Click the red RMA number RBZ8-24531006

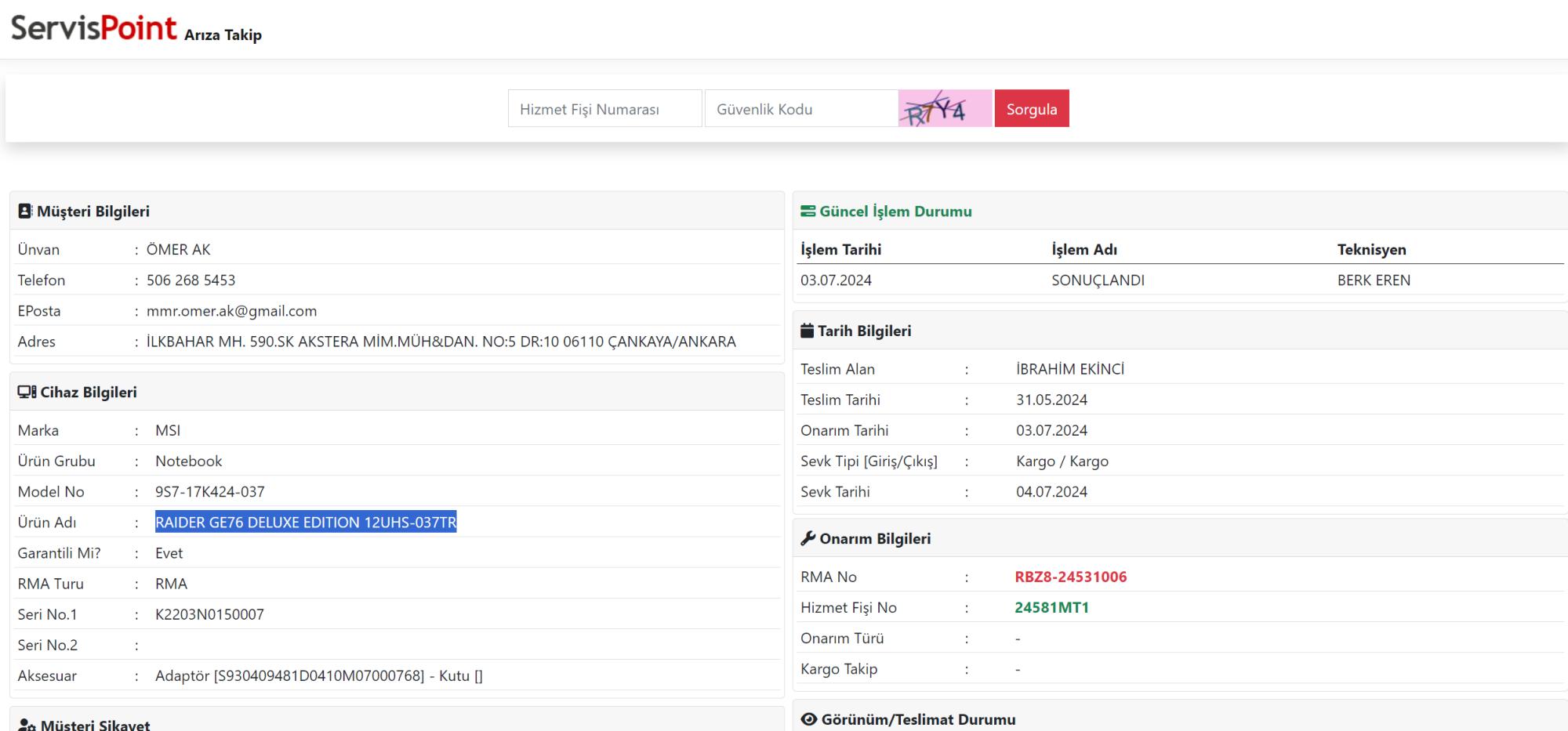click(1070, 577)
